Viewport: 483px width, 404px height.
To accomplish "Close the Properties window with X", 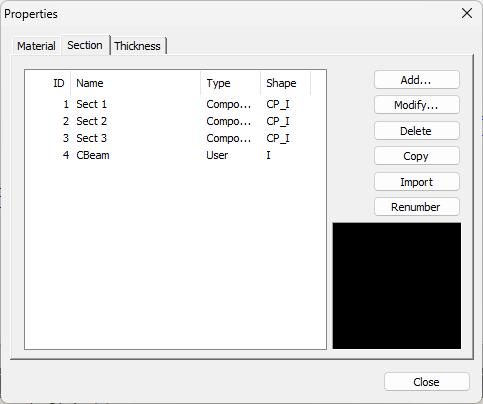I will (x=467, y=13).
